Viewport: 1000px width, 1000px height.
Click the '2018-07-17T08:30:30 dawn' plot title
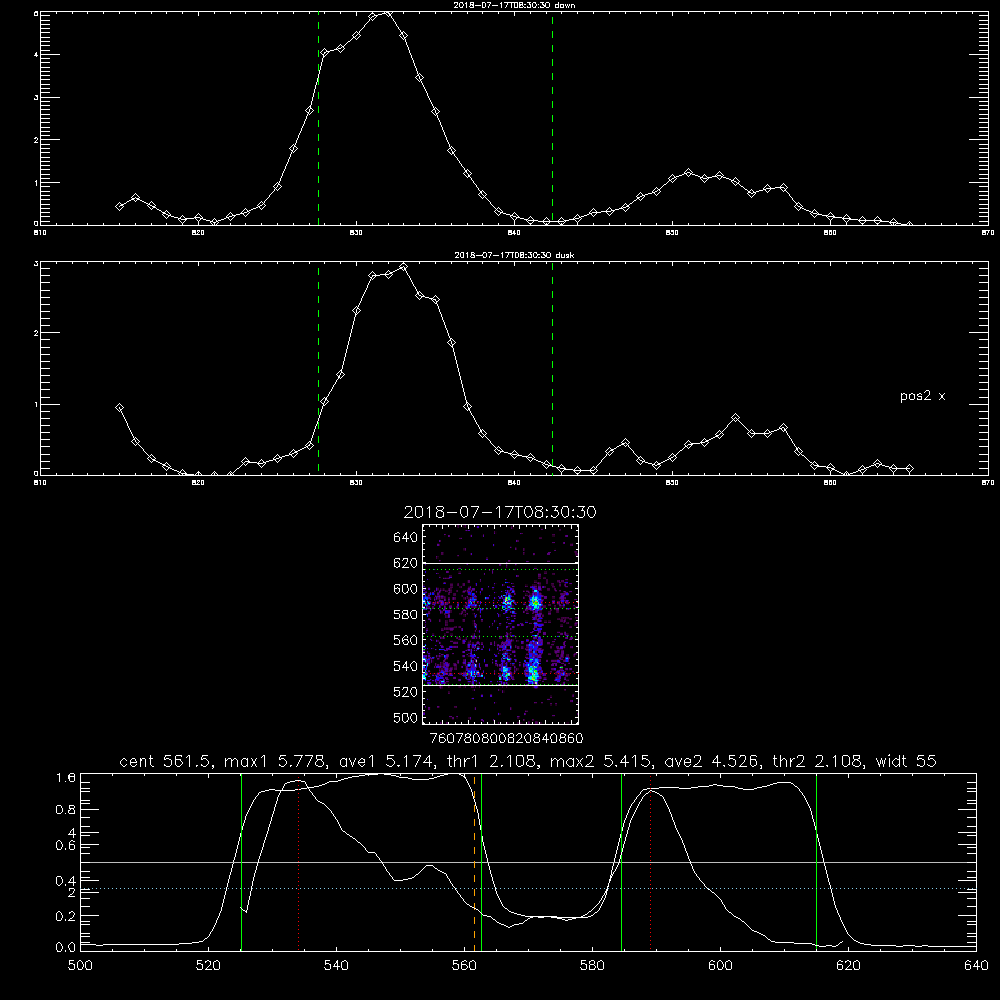click(x=514, y=5)
